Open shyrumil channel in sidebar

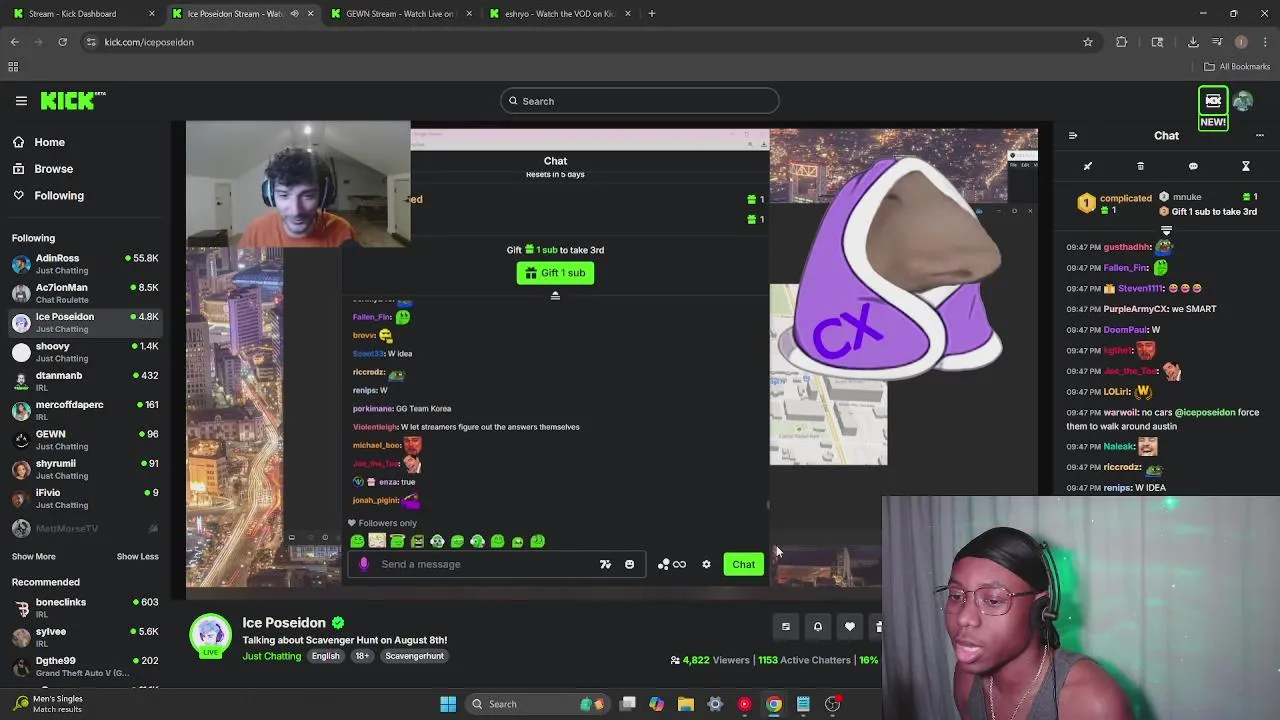click(x=85, y=469)
